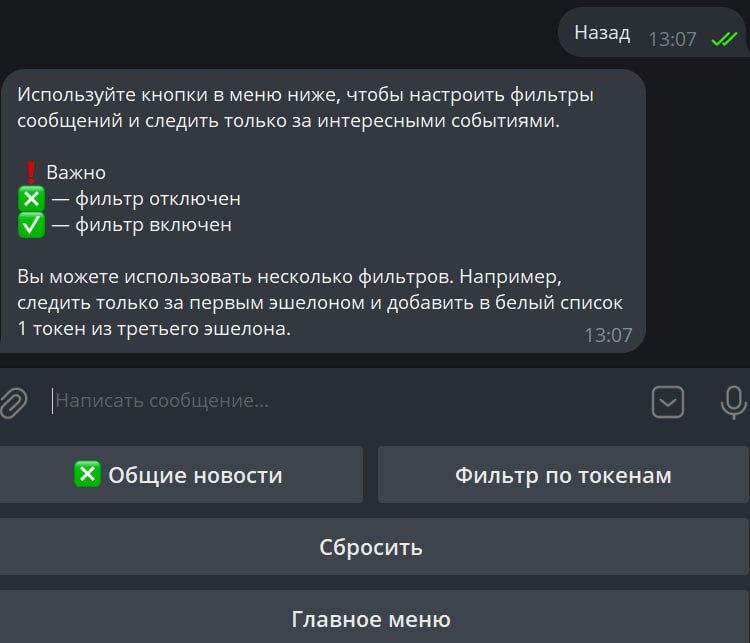Click green cross emoji beside "фильтр отключен"

31,199
